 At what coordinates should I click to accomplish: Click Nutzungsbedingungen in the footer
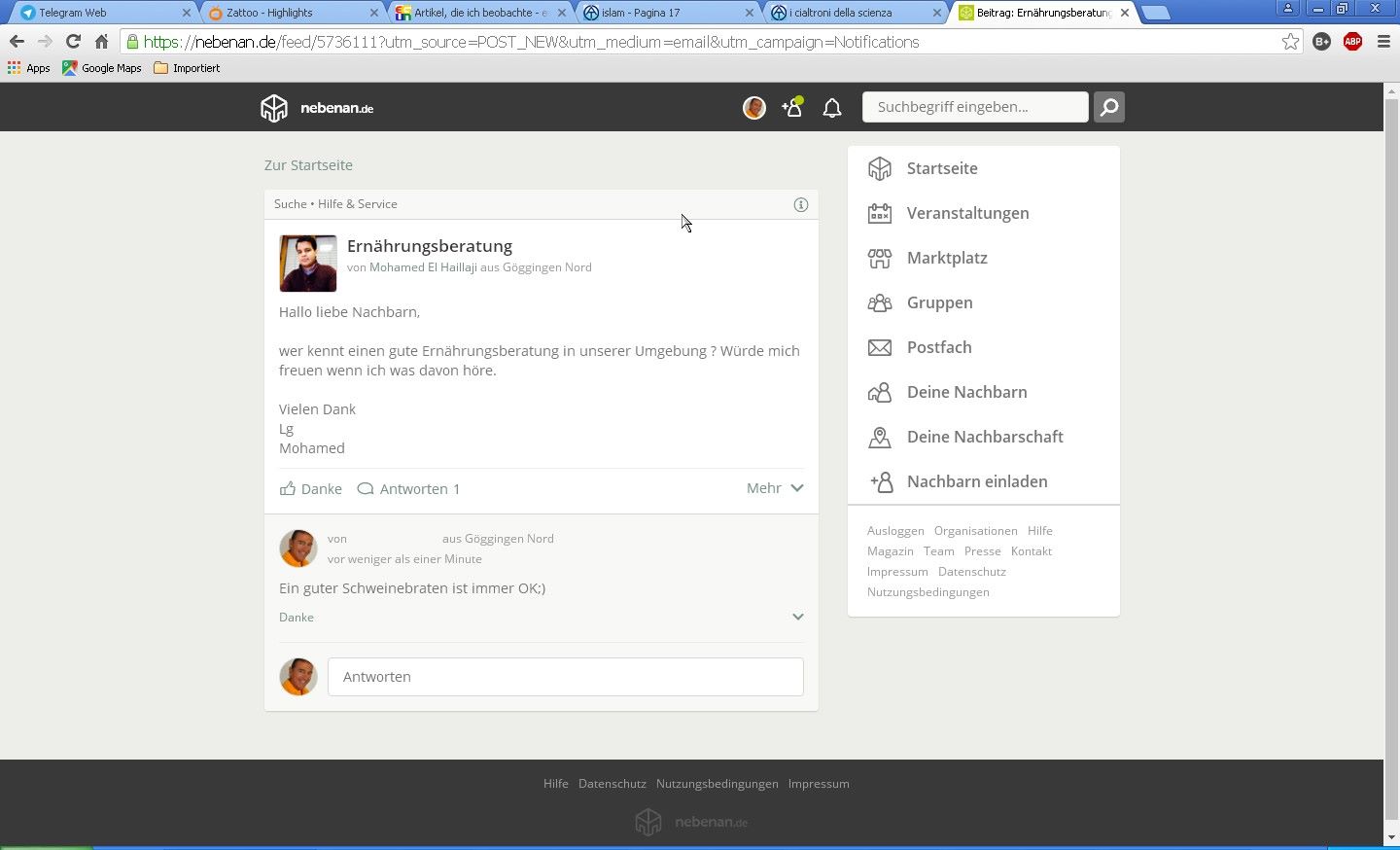[x=717, y=784]
